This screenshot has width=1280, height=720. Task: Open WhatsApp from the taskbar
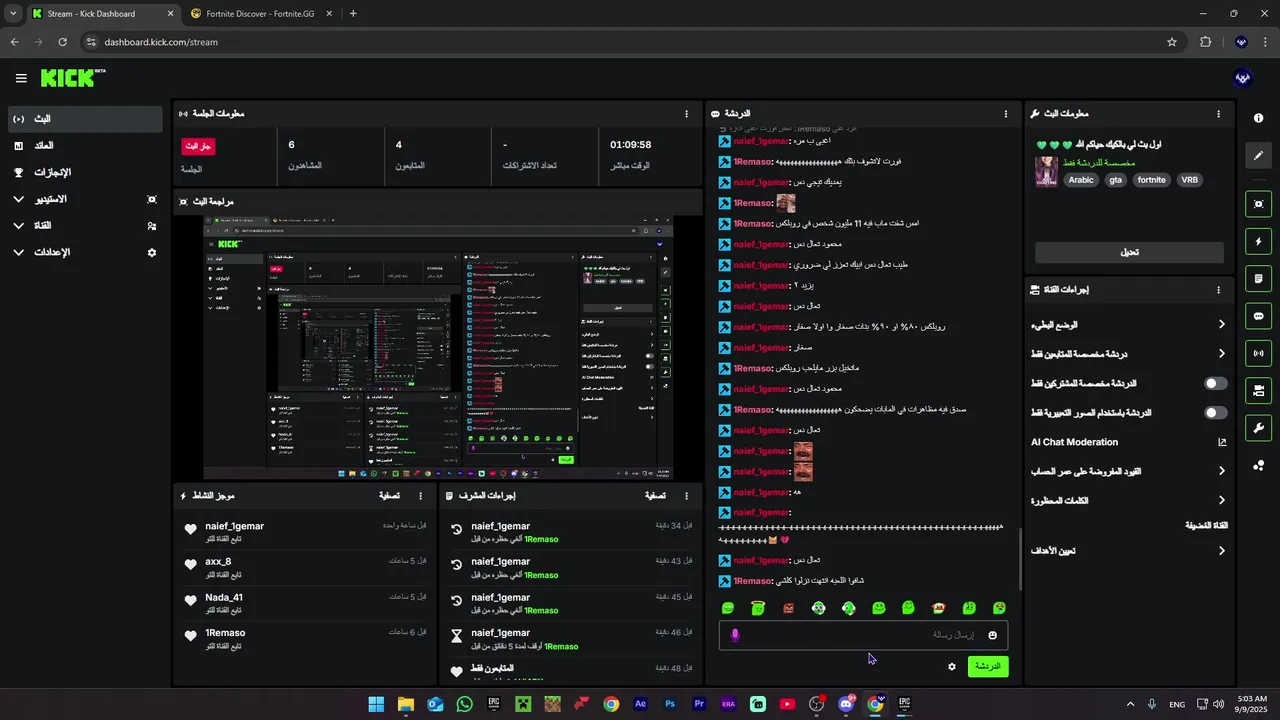[464, 704]
